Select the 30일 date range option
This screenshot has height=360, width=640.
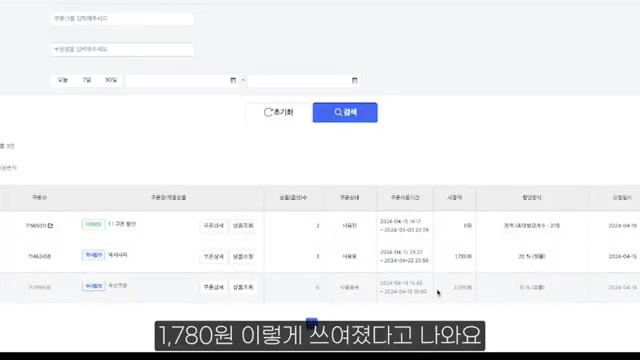tap(111, 80)
